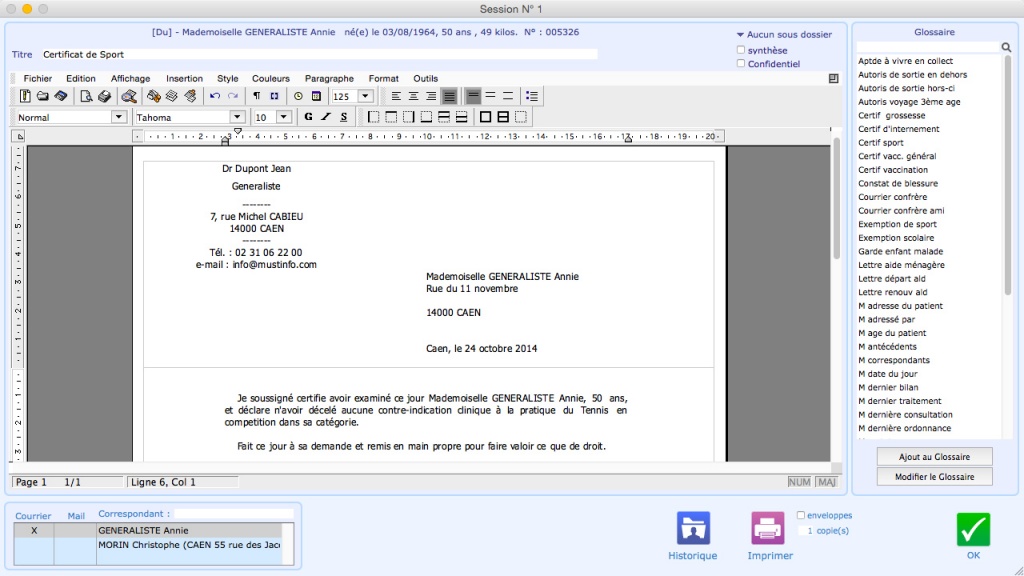Open the Insertion menu
1024x576 pixels.
coord(184,78)
